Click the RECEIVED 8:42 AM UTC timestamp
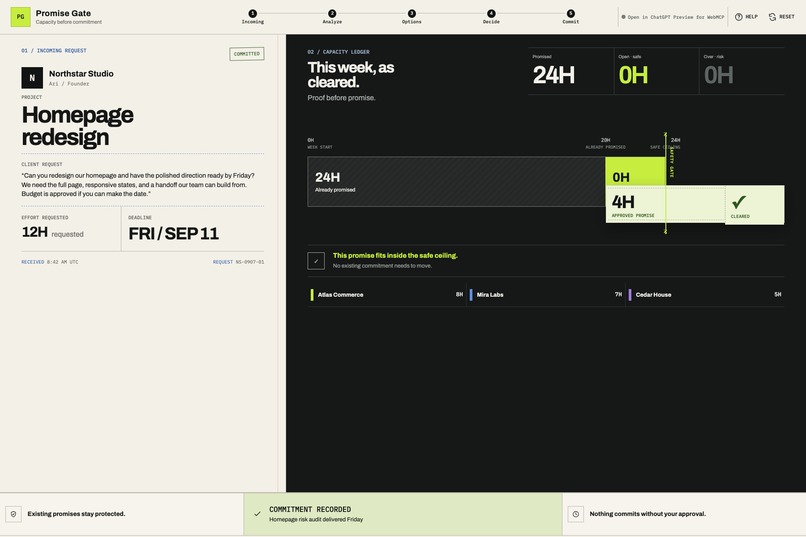This screenshot has width=806, height=537. (50, 262)
